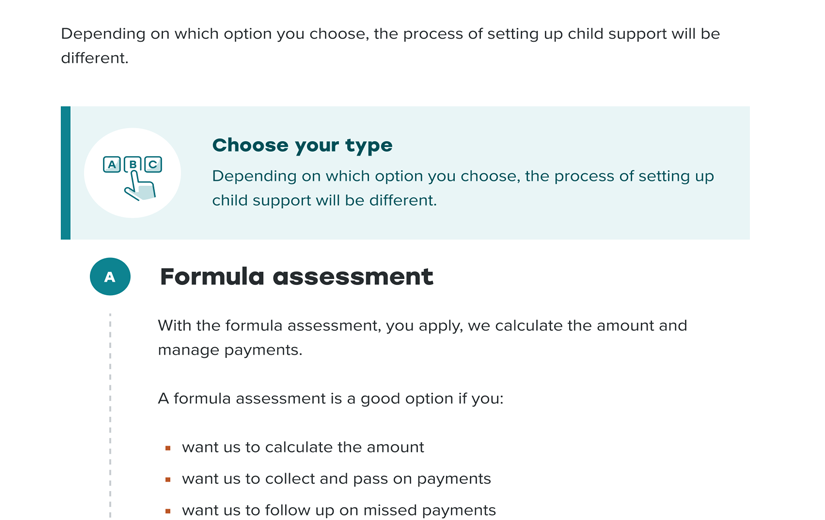Screen dimensions: 825x520
Task: Click bullet marker beside follow up missed payments
Action: [x=168, y=511]
